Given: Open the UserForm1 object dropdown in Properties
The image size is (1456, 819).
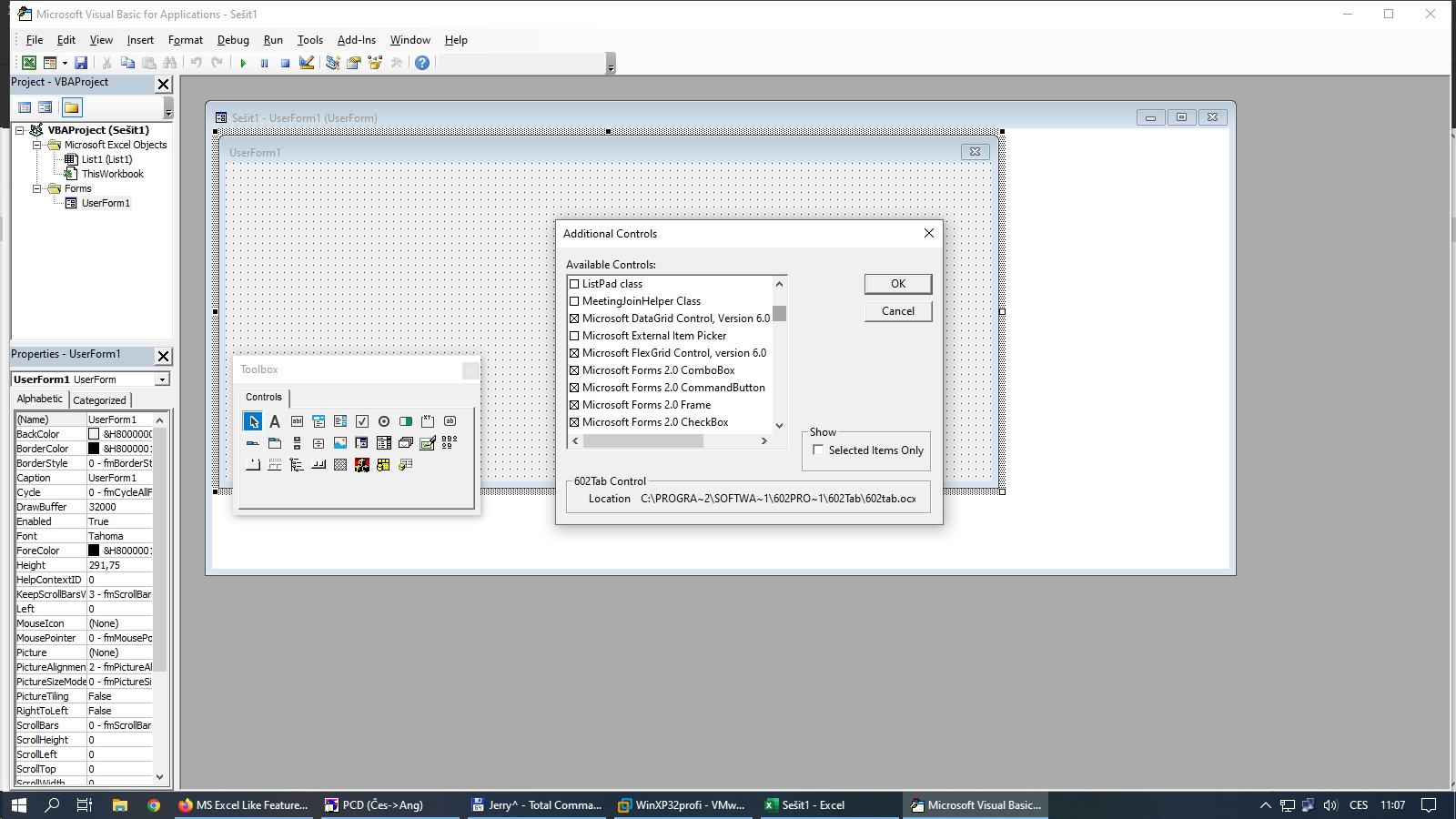Looking at the screenshot, I should (162, 379).
